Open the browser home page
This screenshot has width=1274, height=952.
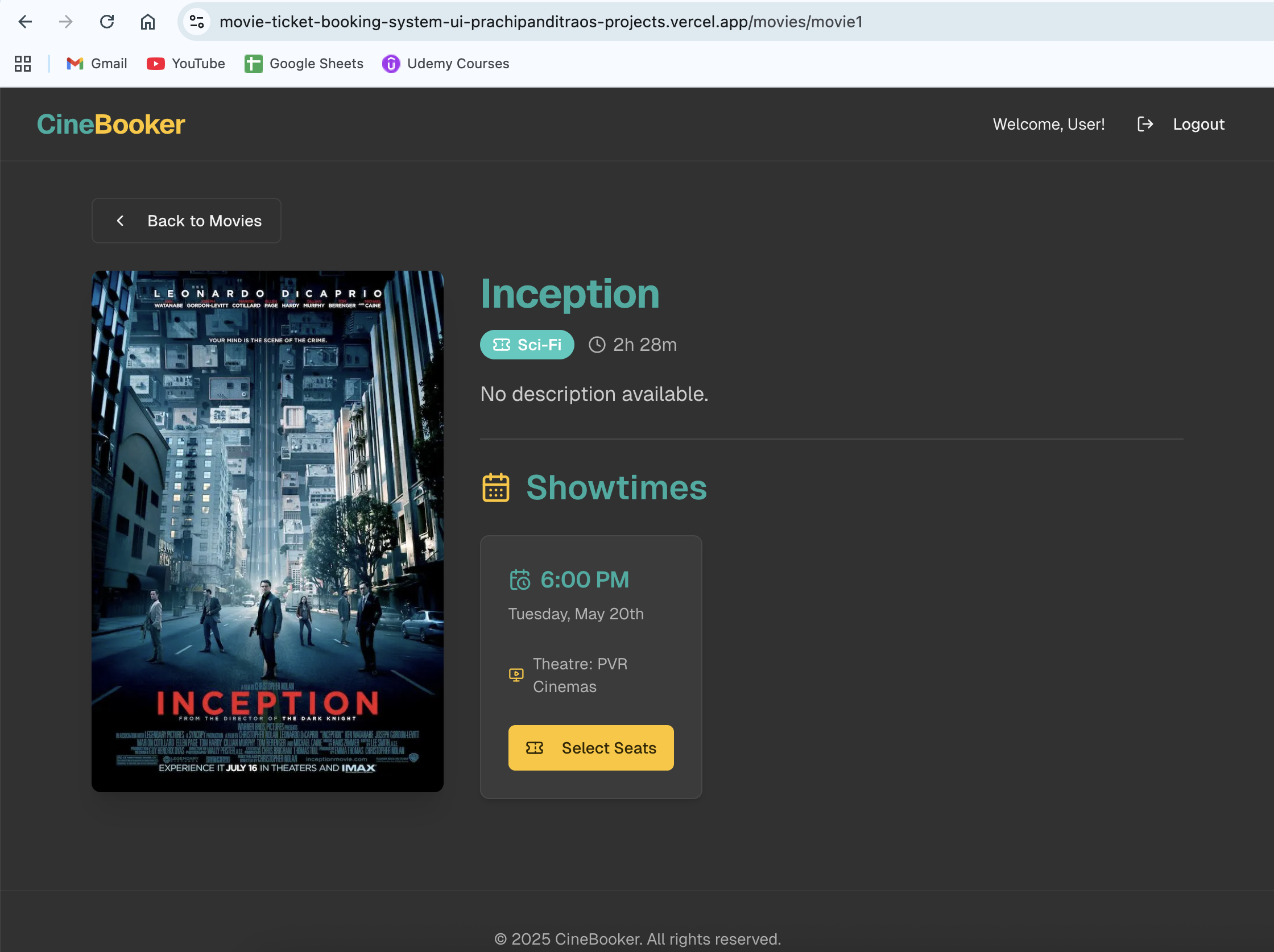(x=148, y=22)
